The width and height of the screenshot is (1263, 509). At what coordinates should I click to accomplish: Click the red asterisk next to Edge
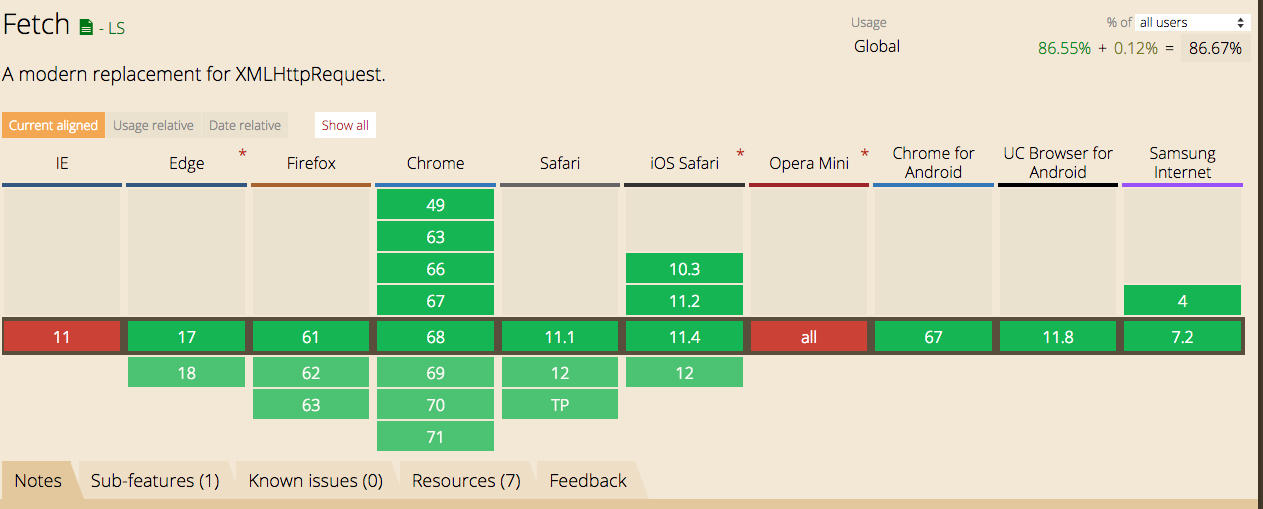pyautogui.click(x=242, y=154)
